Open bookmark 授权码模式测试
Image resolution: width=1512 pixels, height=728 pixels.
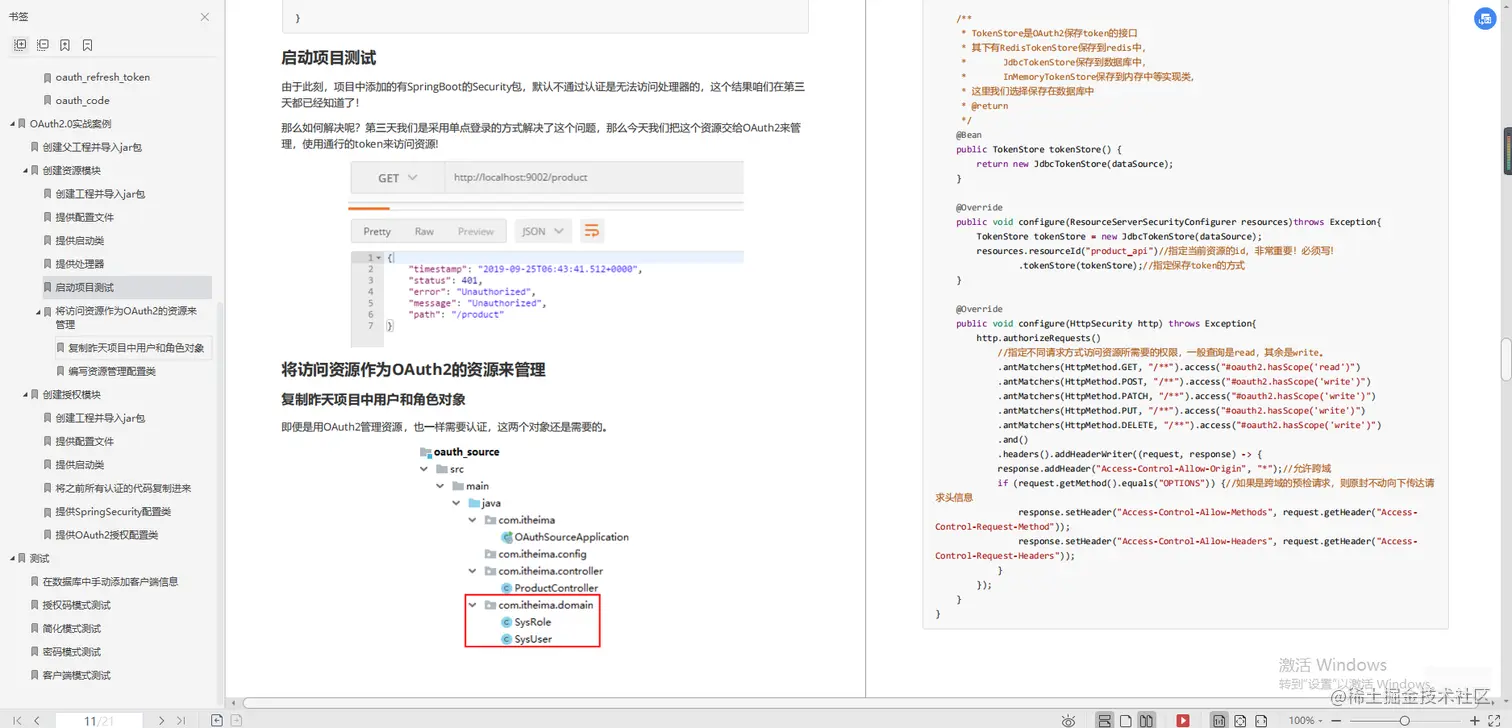pos(77,605)
